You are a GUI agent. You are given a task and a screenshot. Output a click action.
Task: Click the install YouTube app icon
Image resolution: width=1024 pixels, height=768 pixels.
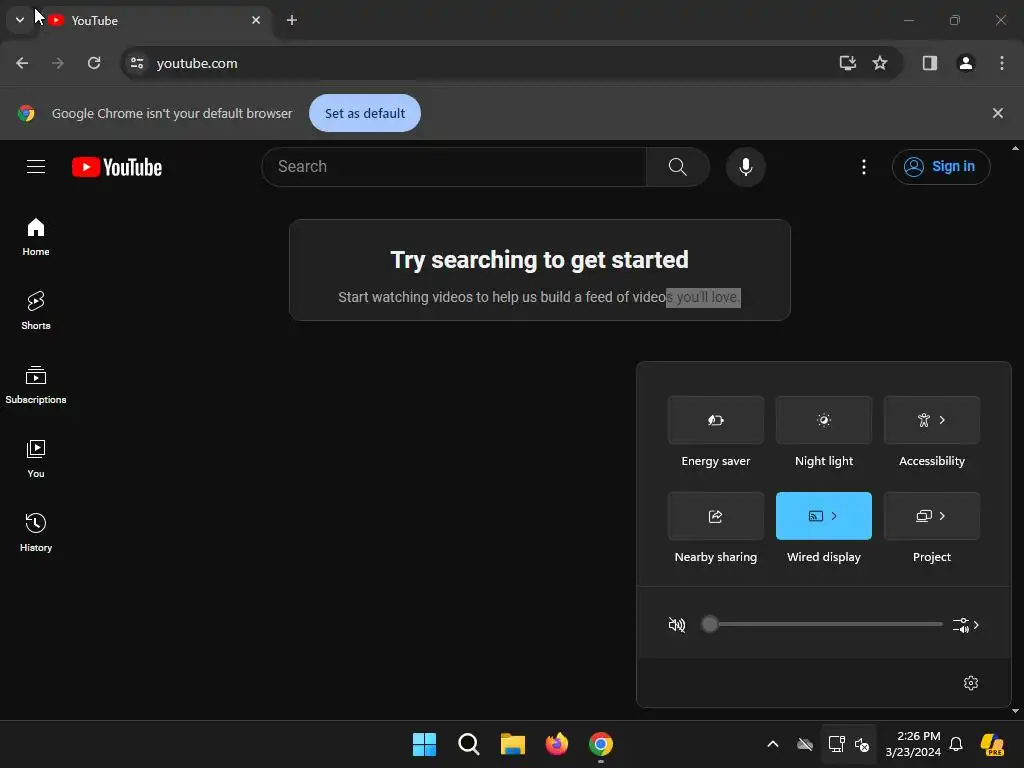[x=847, y=63]
